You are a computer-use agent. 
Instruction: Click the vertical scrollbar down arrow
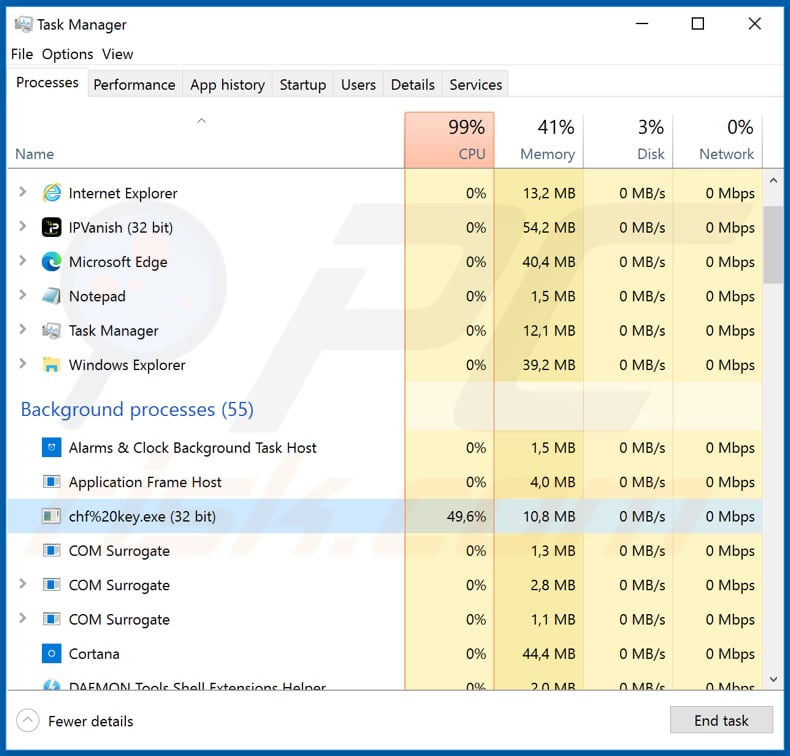(773, 679)
